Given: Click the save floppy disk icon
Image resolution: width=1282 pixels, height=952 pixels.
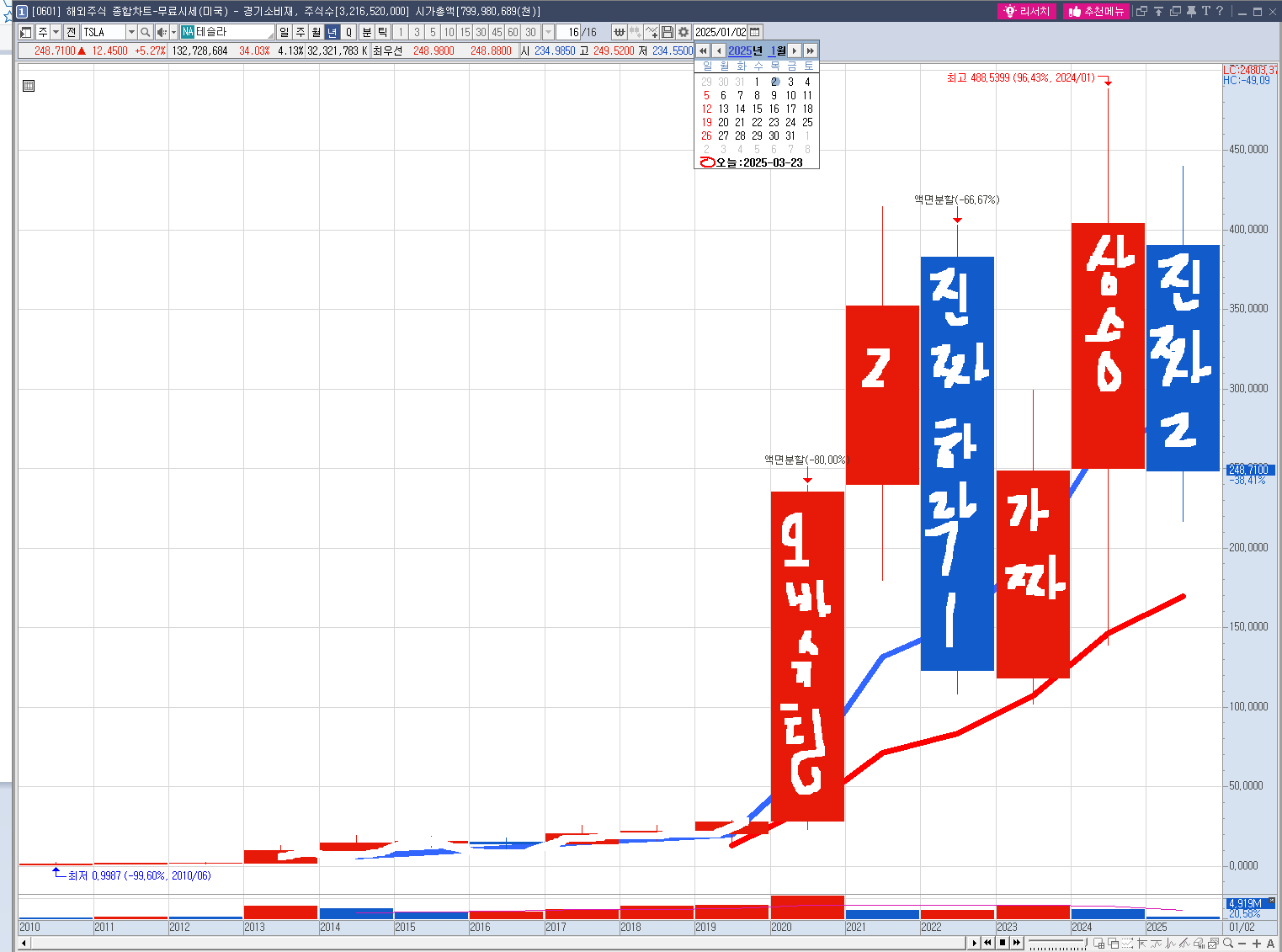Looking at the screenshot, I should click(x=668, y=32).
